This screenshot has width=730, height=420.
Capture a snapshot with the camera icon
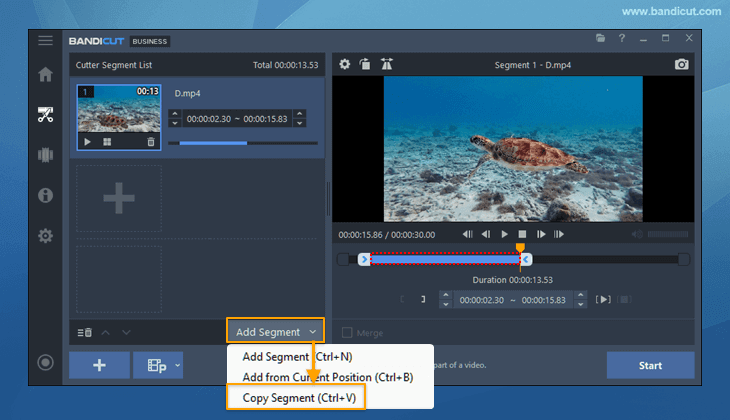point(682,64)
